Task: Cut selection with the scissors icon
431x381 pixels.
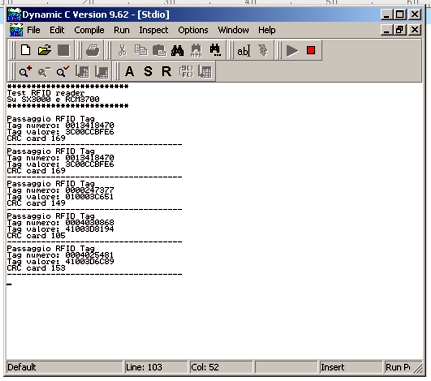Action: 122,50
